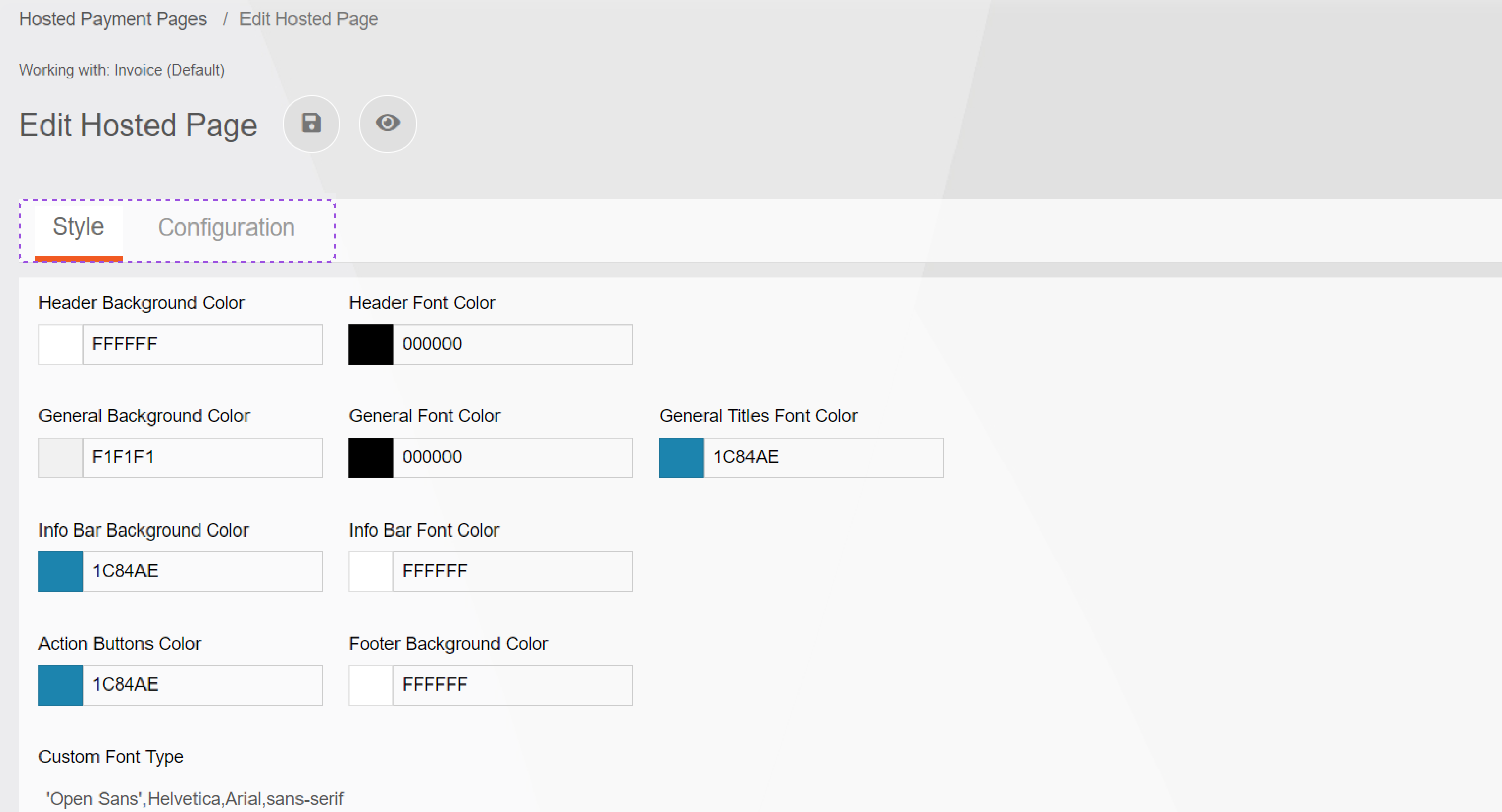Click the 'Action Buttons Color' label
The height and width of the screenshot is (812, 1502).
(120, 643)
